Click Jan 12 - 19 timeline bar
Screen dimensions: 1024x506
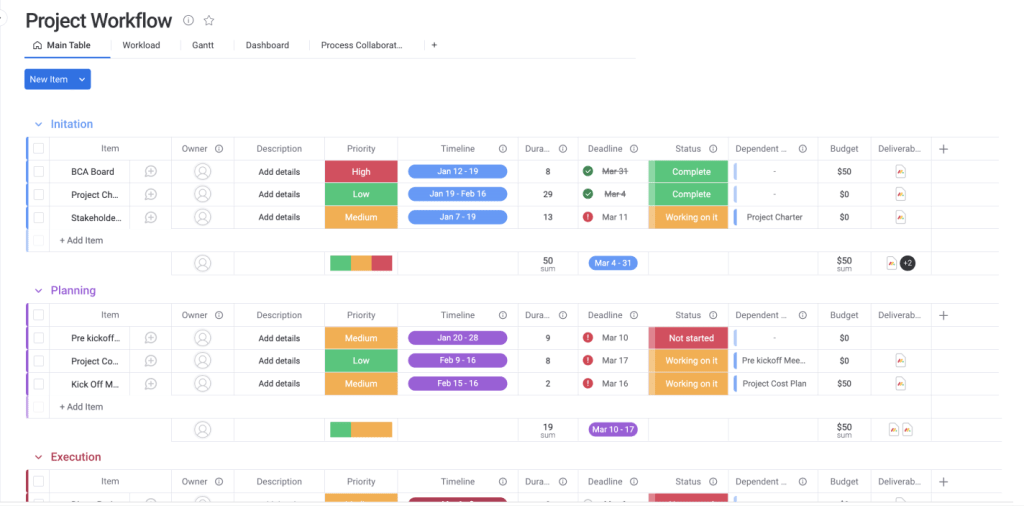tap(457, 172)
